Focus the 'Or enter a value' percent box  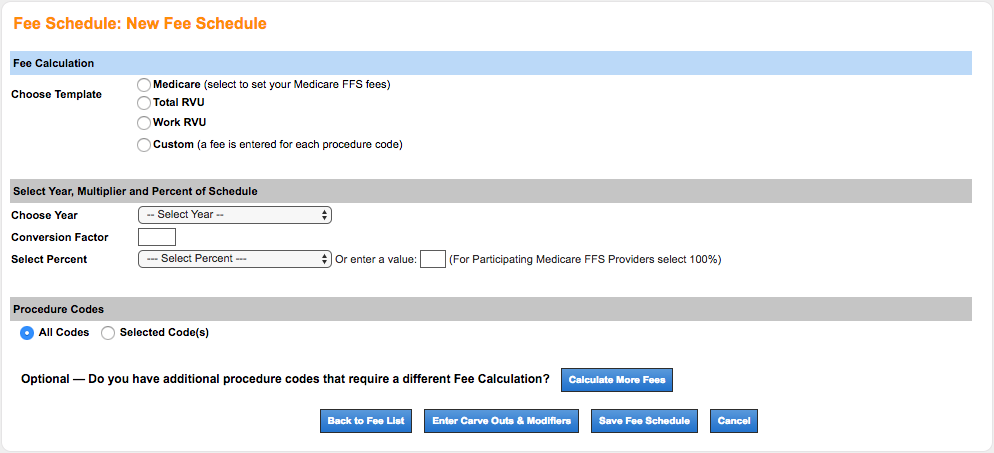(432, 259)
